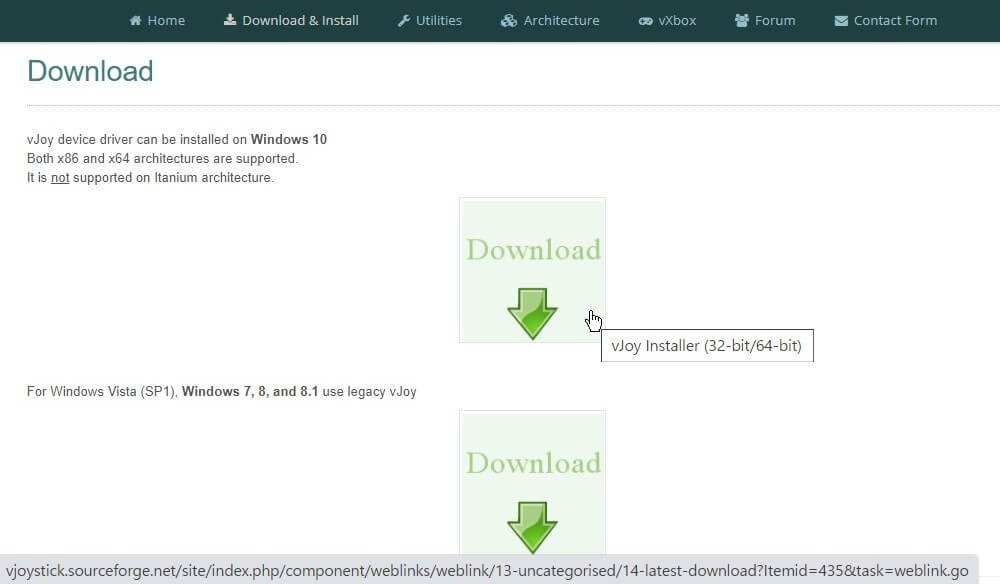Screen dimensions: 1000x584
Task: Click the envelope icon beside Contact Form
Action: pos(841,21)
